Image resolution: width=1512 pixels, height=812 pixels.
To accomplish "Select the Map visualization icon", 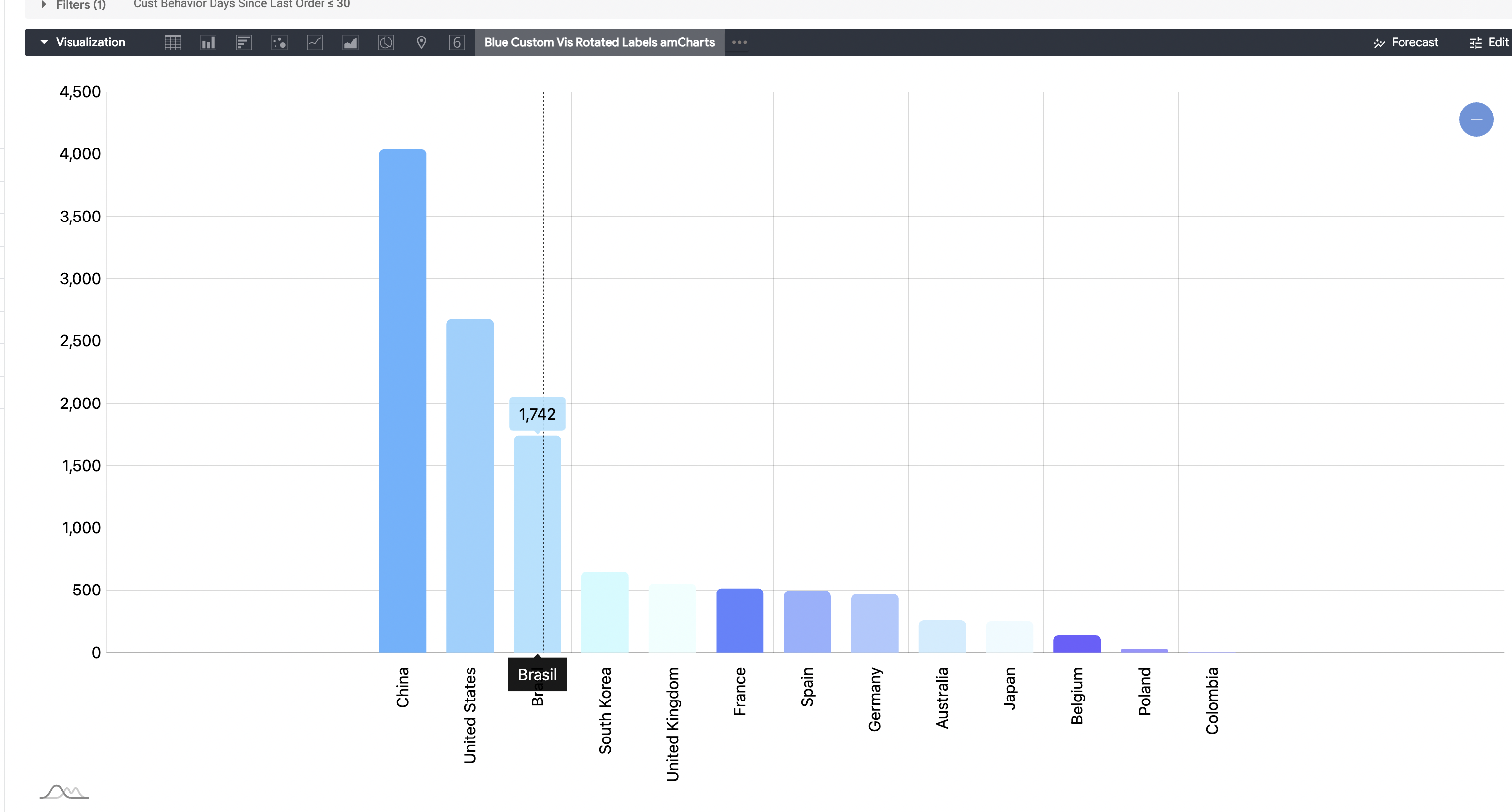I will (x=422, y=42).
